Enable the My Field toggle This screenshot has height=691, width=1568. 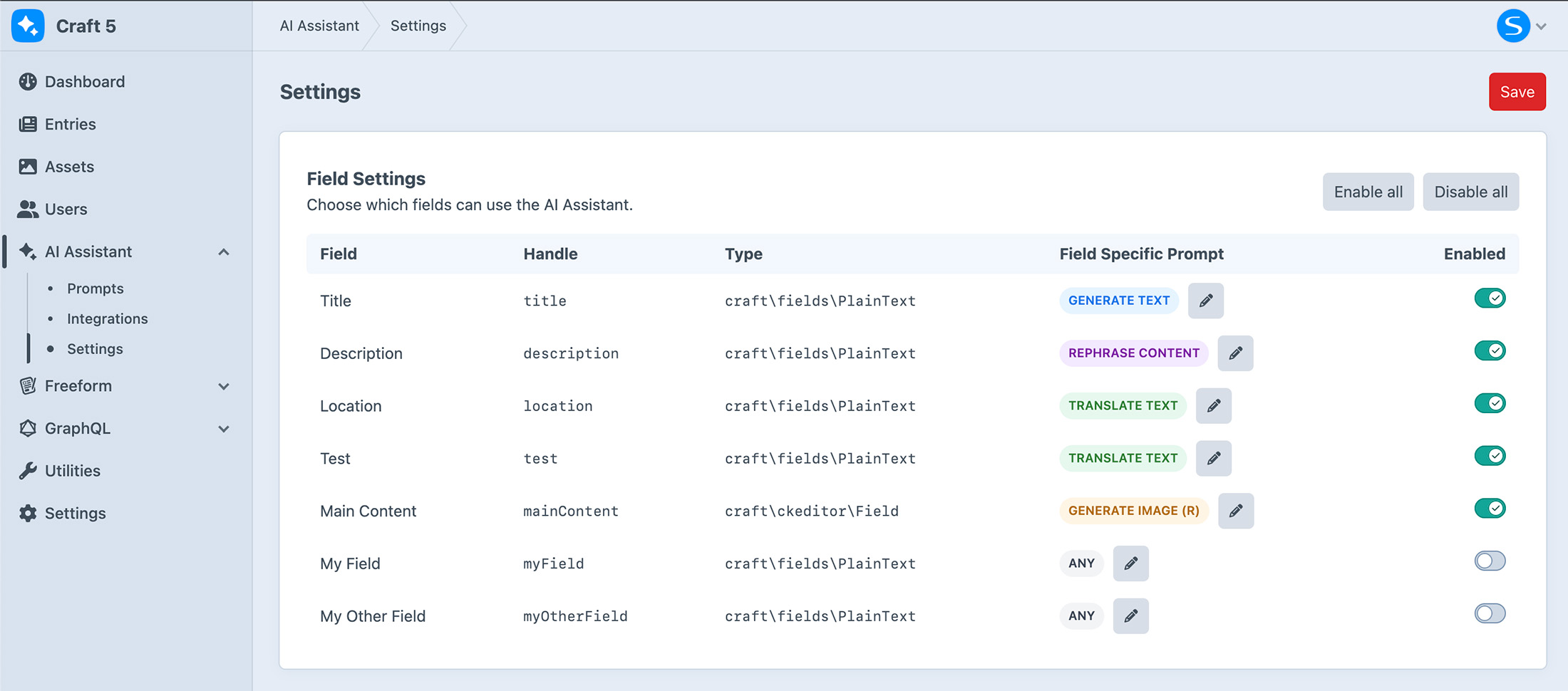[1490, 561]
